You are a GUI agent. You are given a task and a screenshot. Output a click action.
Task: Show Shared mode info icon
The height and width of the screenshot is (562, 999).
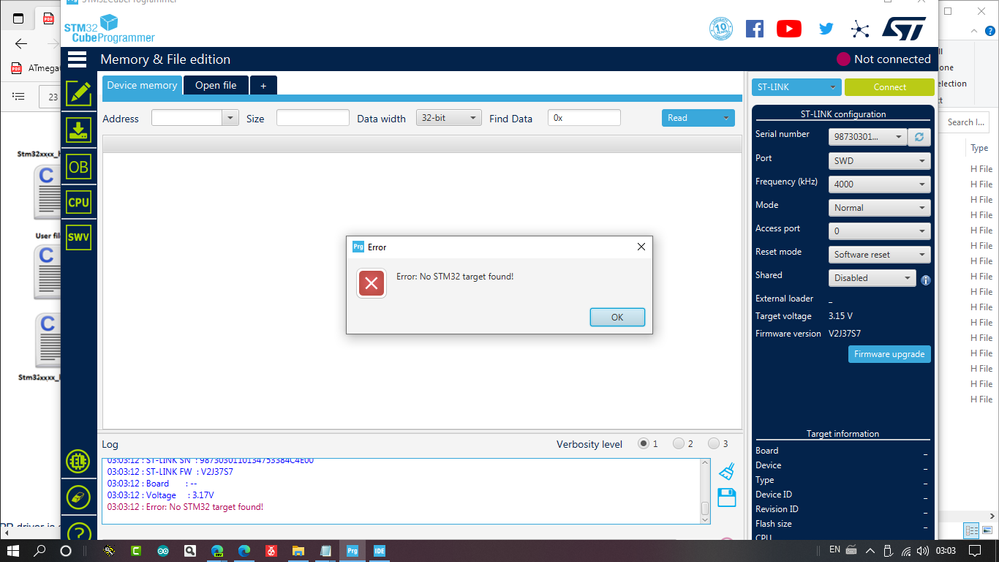click(x=926, y=280)
